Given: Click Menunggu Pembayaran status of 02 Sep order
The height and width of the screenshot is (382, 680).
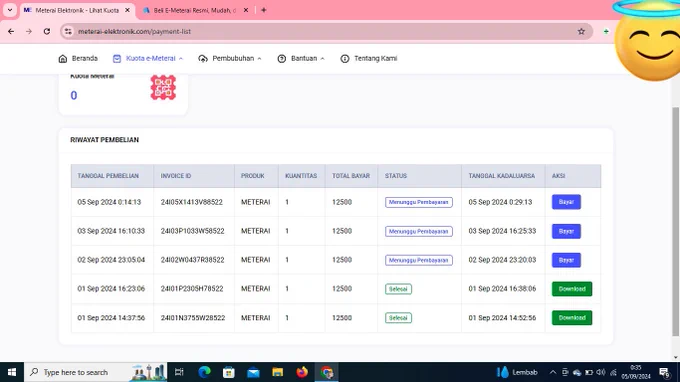Looking at the screenshot, I should point(418,260).
